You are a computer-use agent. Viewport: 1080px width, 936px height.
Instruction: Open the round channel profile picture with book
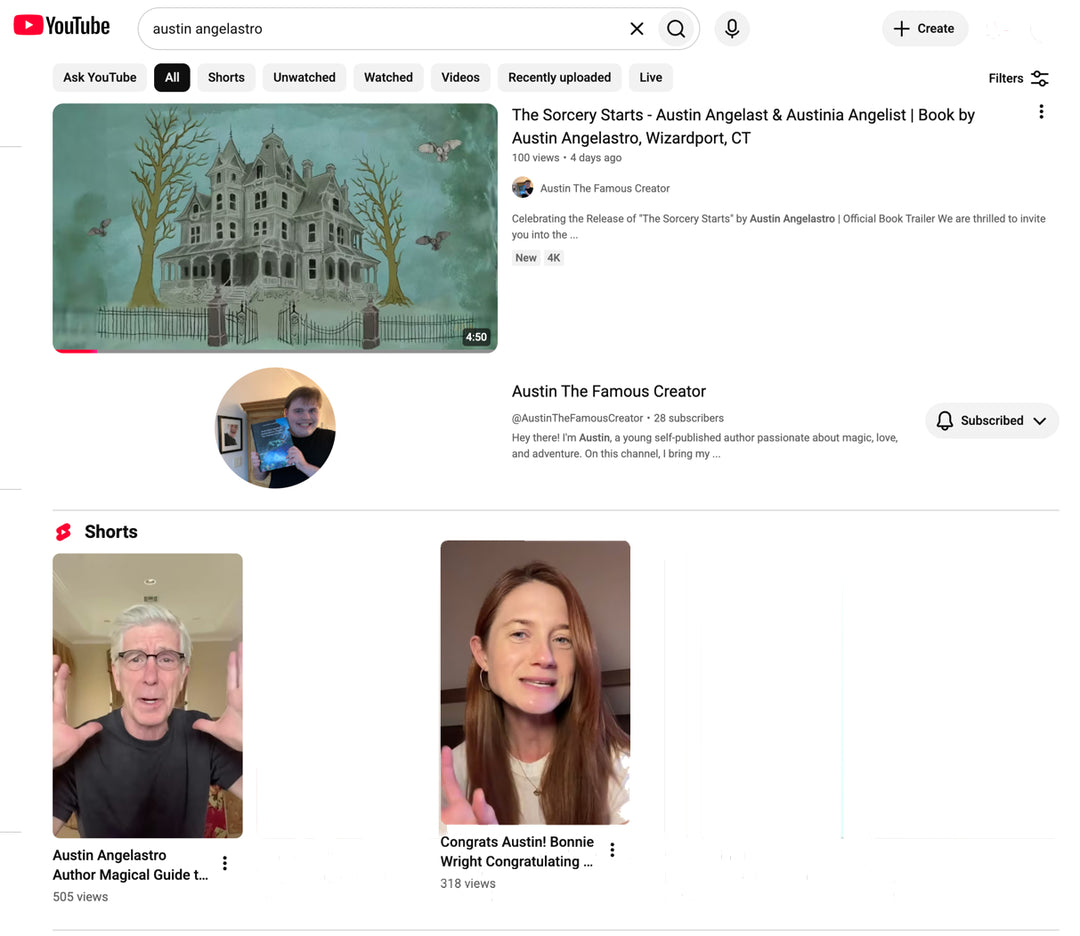coord(276,428)
